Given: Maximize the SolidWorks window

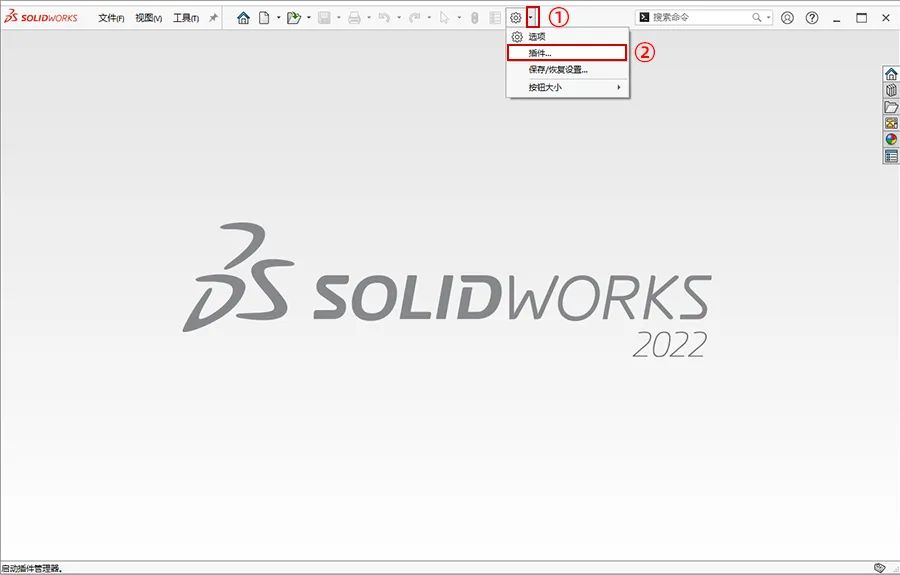Looking at the screenshot, I should (862, 18).
